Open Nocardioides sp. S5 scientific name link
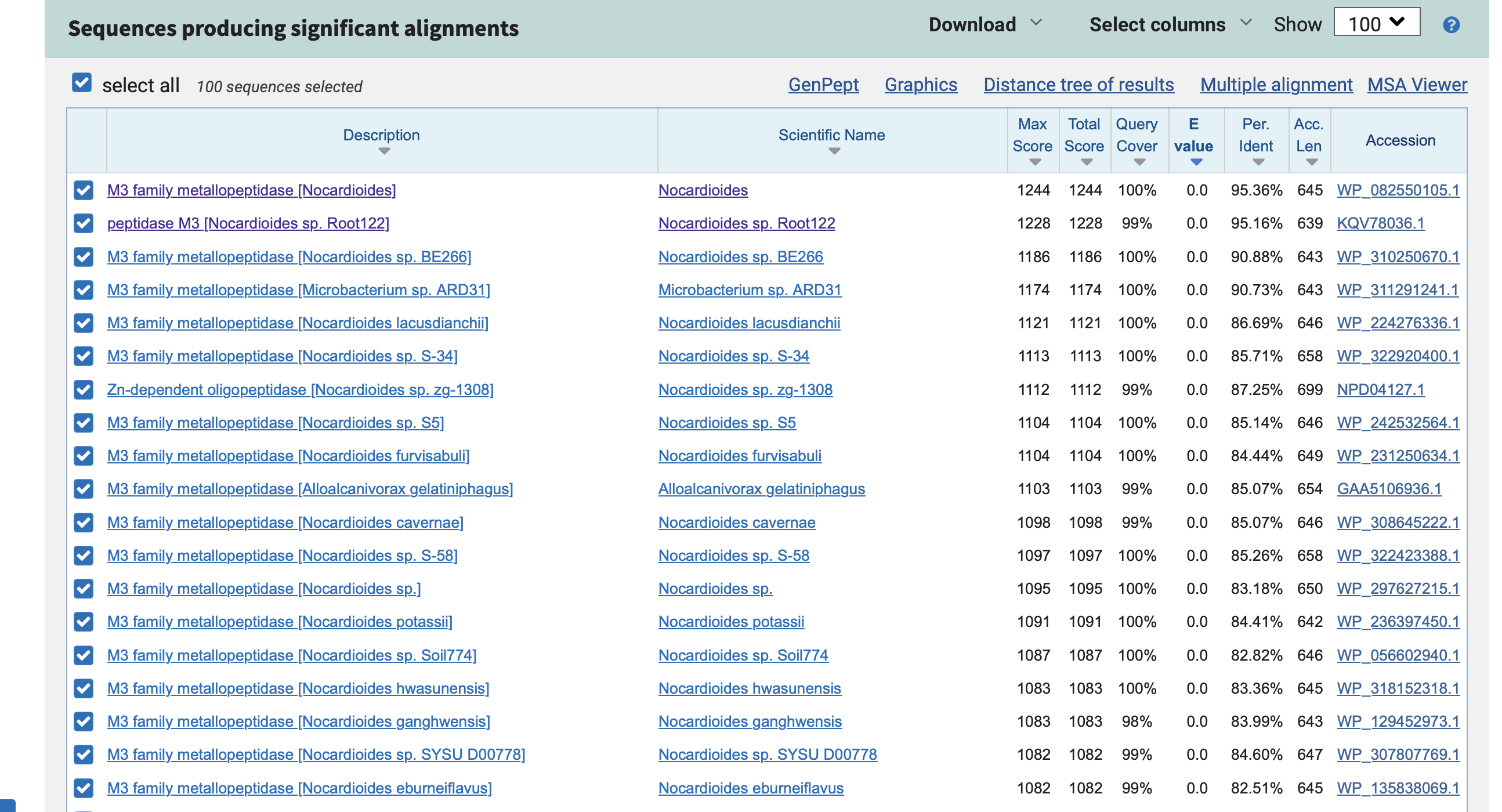 [727, 423]
